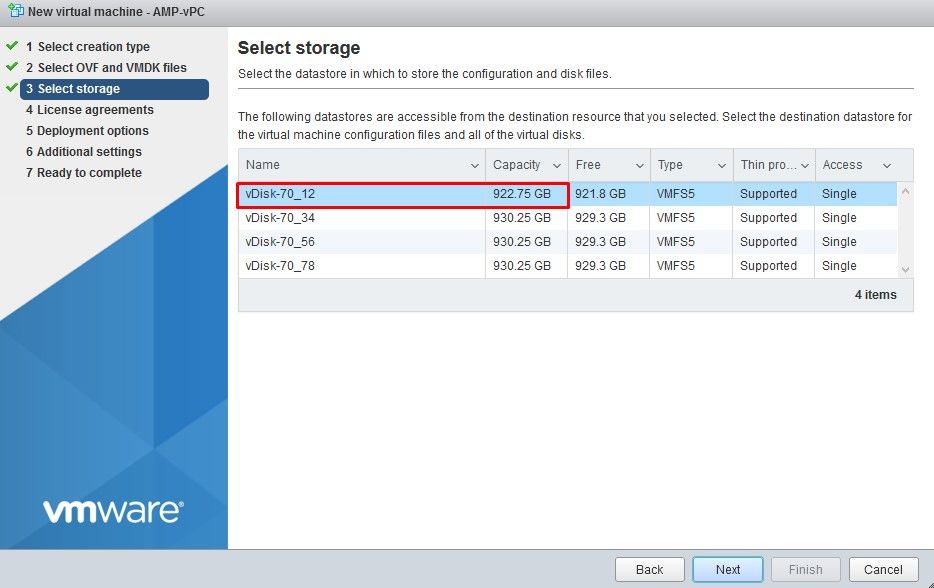934x588 pixels.
Task: Select the vDisk-70_34 datastore row
Action: pos(568,218)
